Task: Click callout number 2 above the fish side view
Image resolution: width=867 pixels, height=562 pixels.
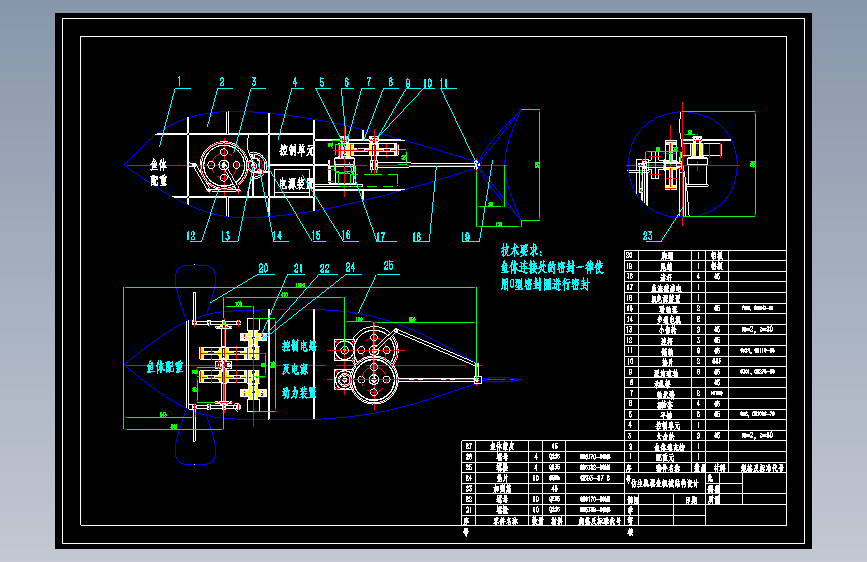Action: [x=222, y=82]
